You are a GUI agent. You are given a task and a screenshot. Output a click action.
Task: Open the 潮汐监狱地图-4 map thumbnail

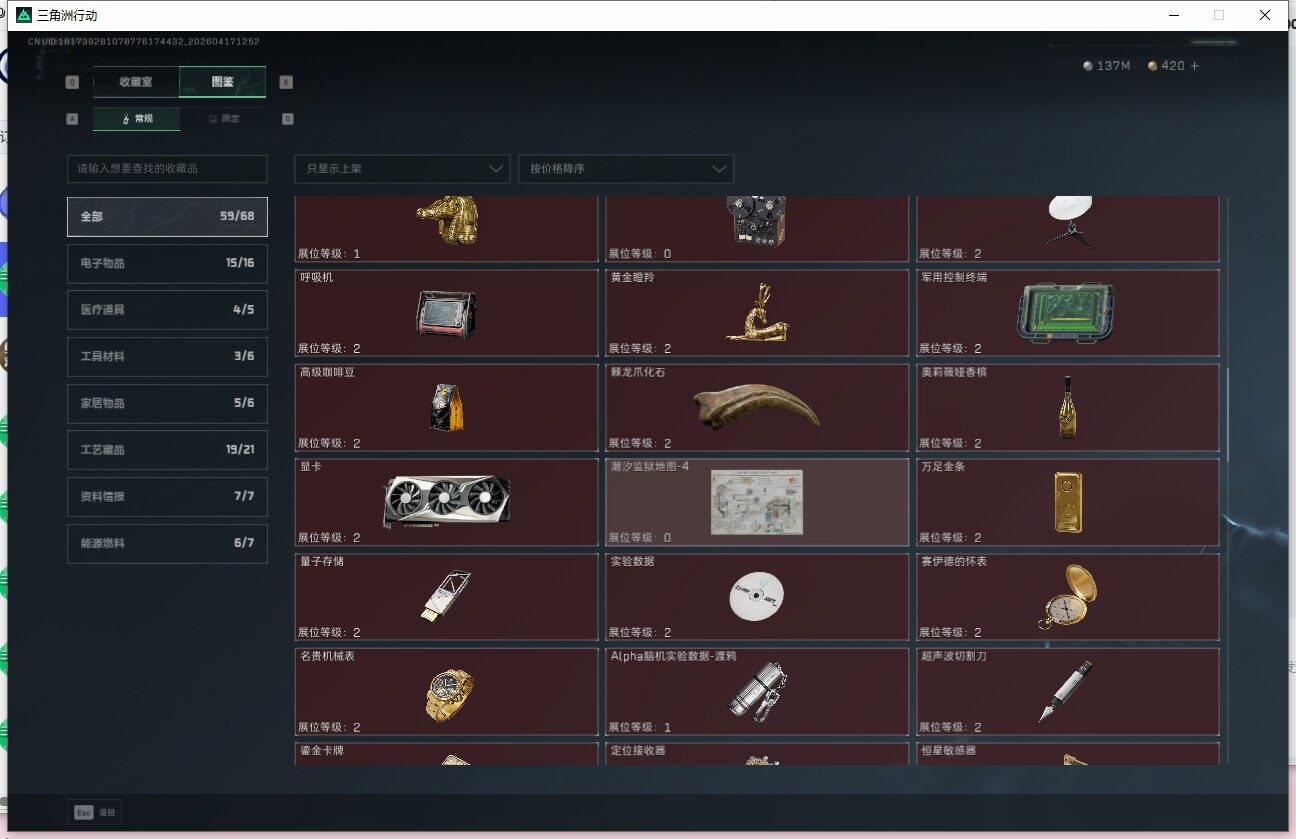(x=757, y=502)
